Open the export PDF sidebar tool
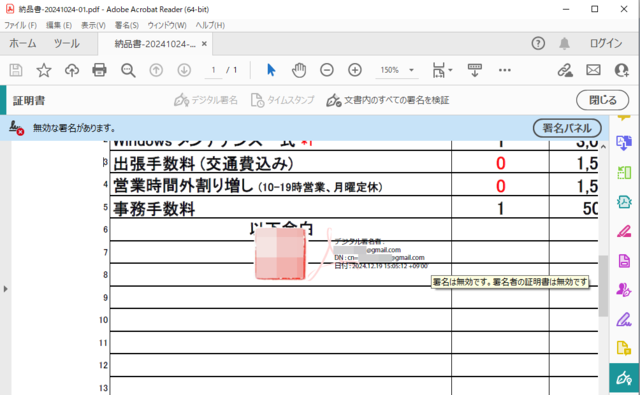Screen dimensions: 640x395 click(624, 143)
